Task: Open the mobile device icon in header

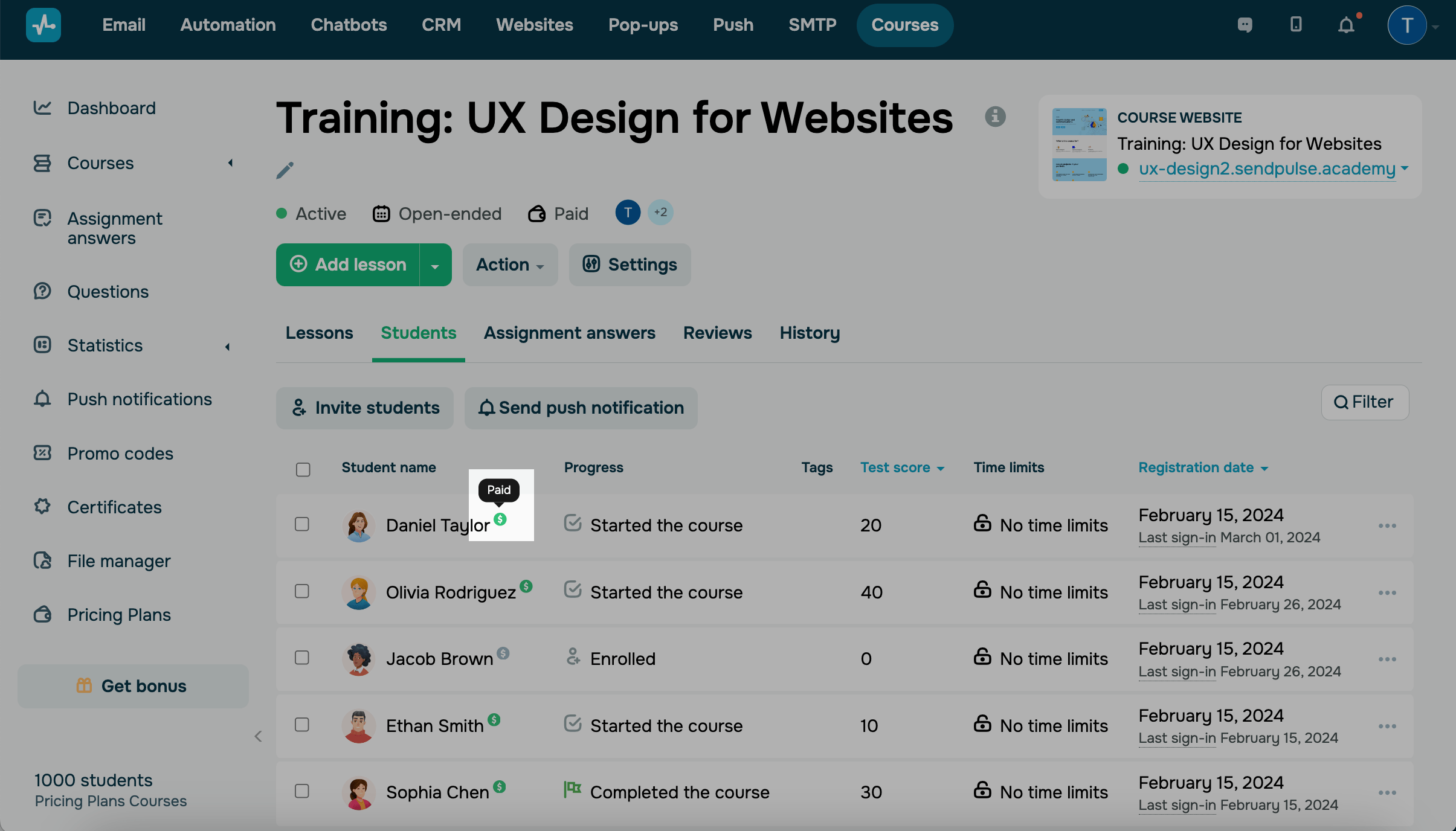Action: point(1296,25)
